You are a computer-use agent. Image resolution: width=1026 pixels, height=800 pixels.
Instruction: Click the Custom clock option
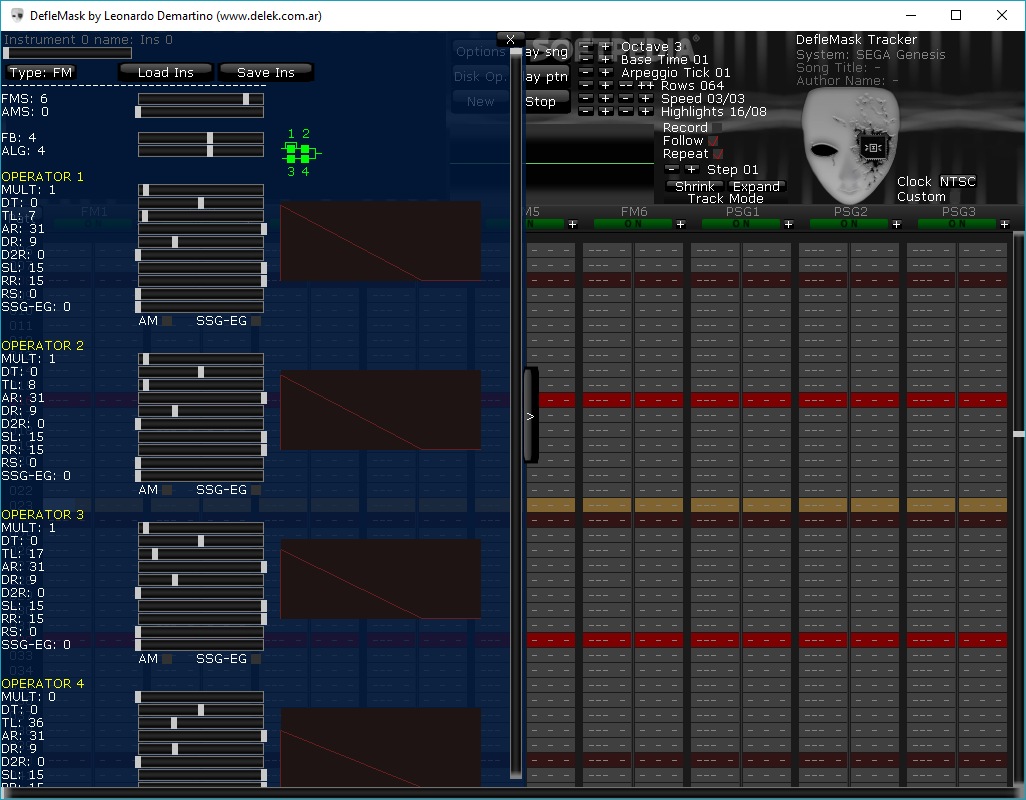tap(921, 197)
